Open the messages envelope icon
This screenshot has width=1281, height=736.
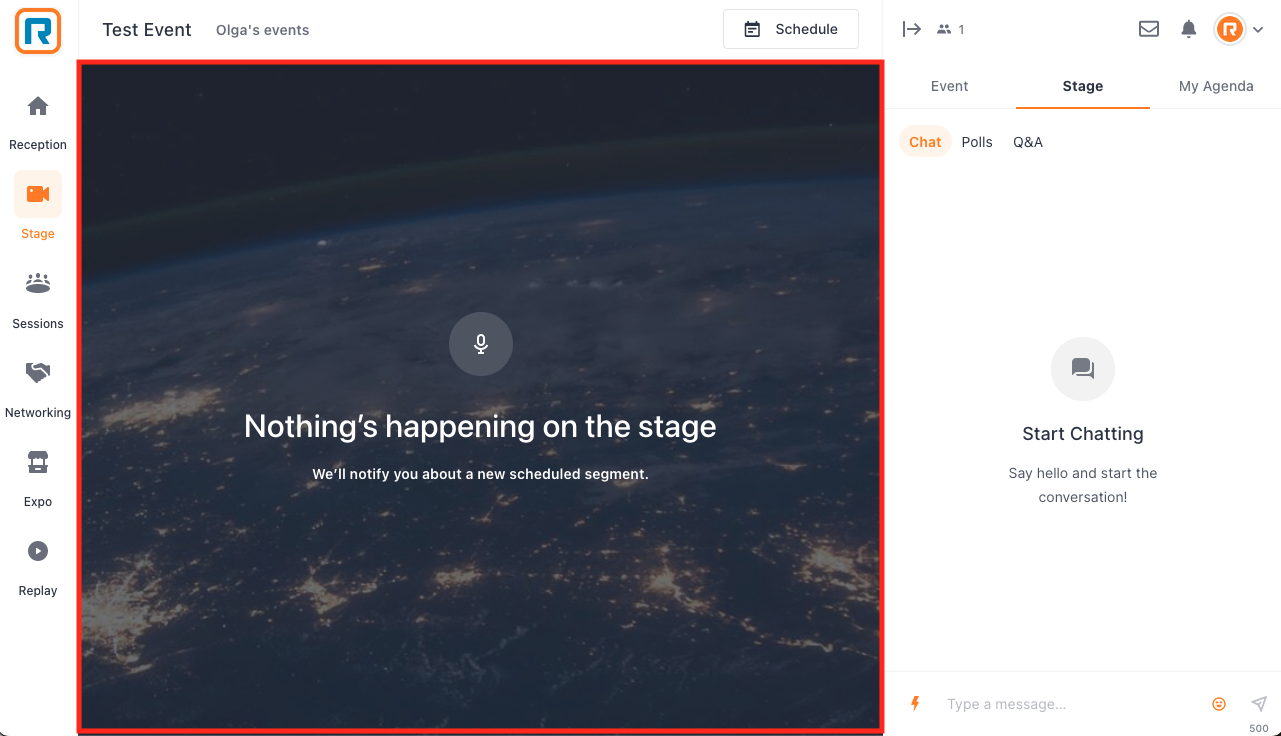pos(1149,29)
